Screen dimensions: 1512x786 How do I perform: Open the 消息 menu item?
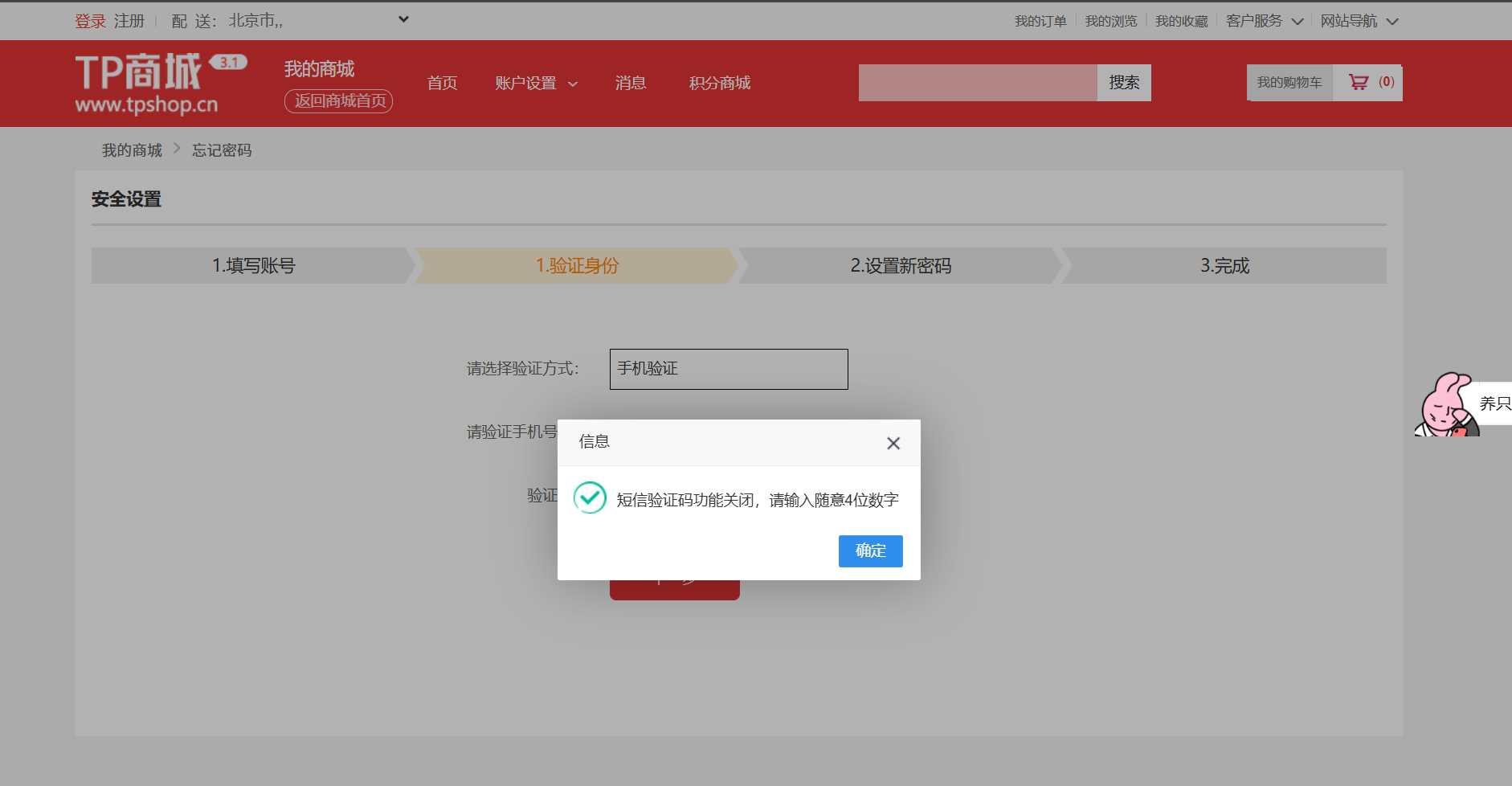(630, 83)
